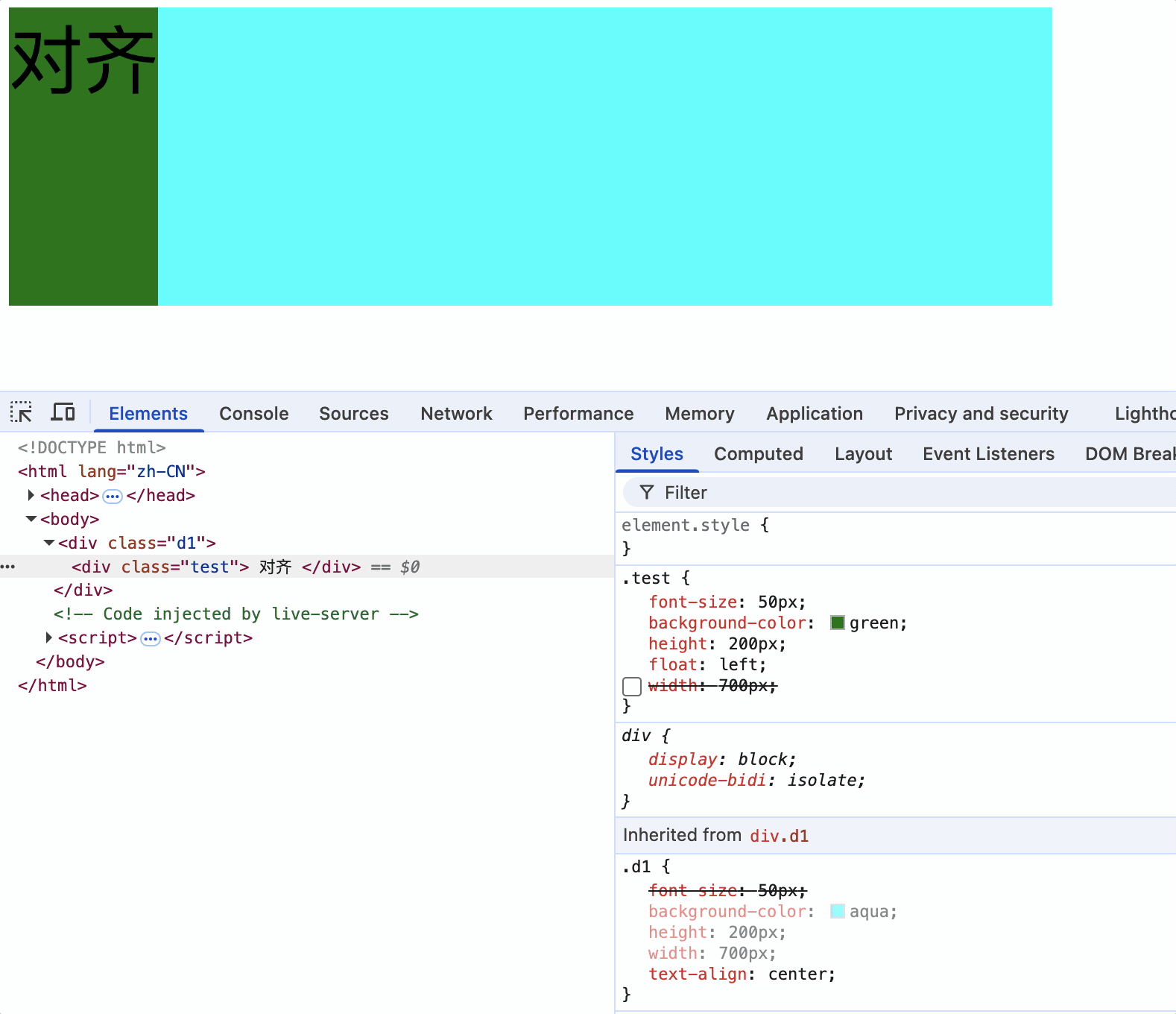Open the Event Listeners pane tab
The height and width of the screenshot is (1014, 1176).
click(x=988, y=453)
